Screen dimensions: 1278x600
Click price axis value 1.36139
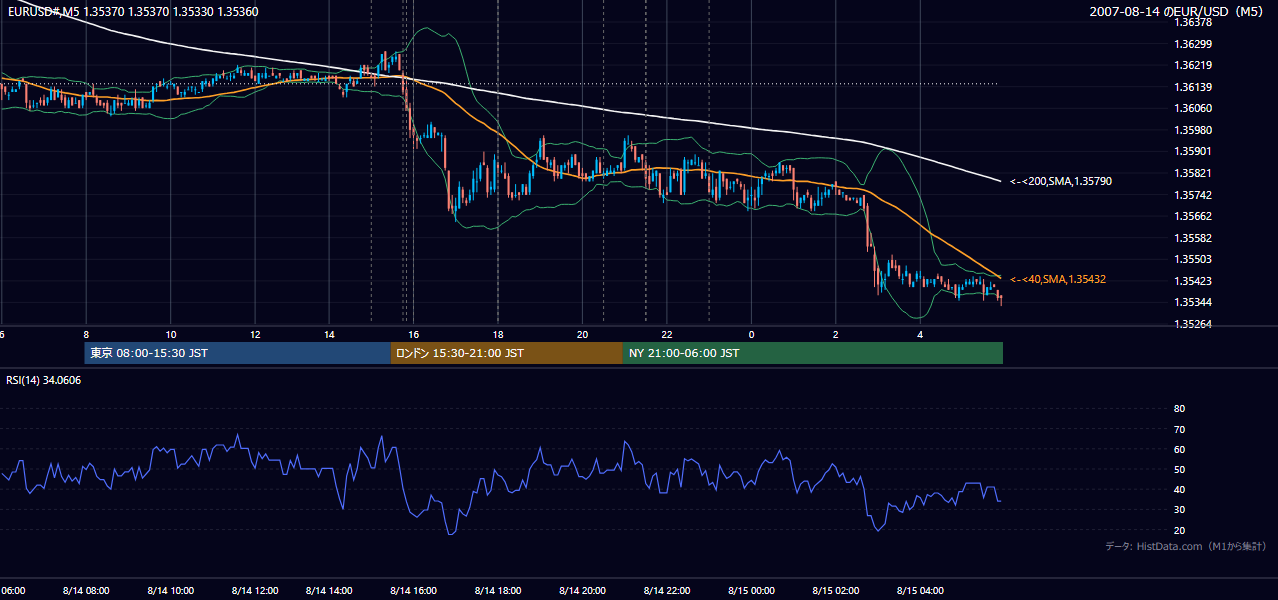tap(1191, 87)
